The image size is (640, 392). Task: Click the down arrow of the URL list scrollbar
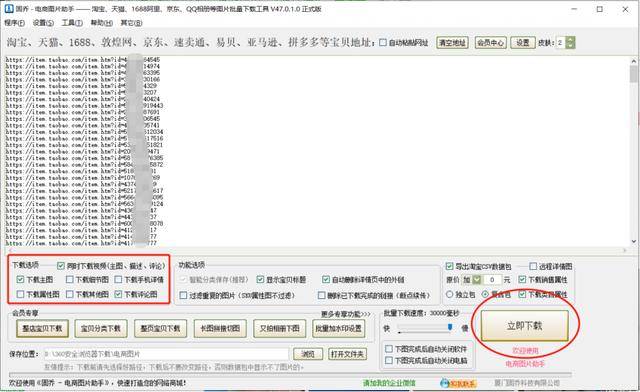coord(633,241)
